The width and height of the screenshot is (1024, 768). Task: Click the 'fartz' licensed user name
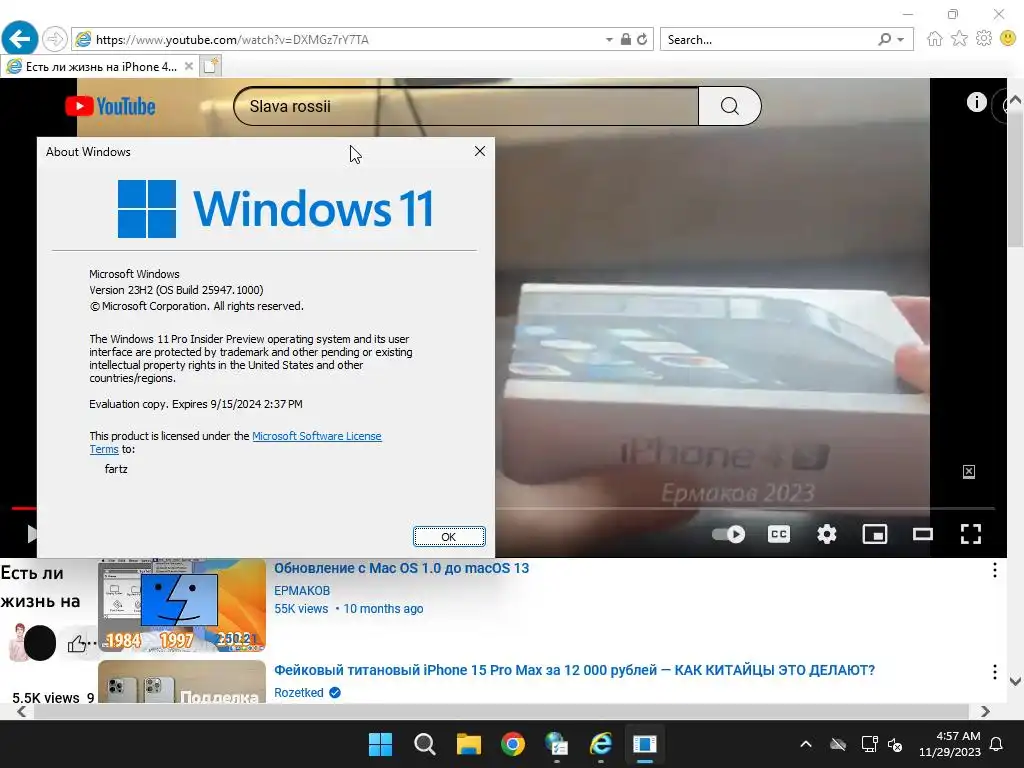click(116, 469)
